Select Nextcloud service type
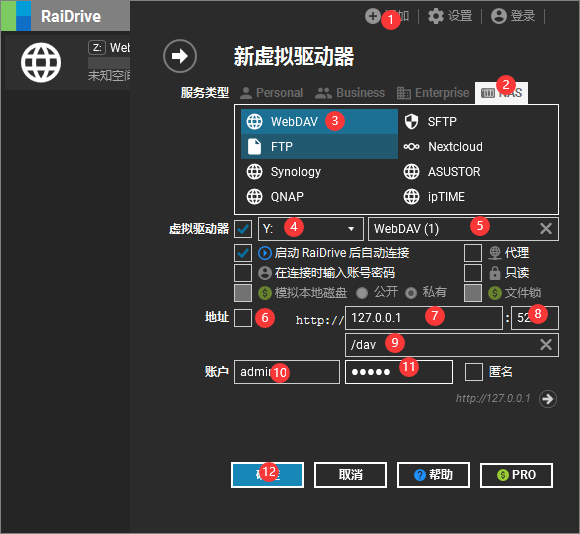This screenshot has width=580, height=534. click(x=477, y=146)
